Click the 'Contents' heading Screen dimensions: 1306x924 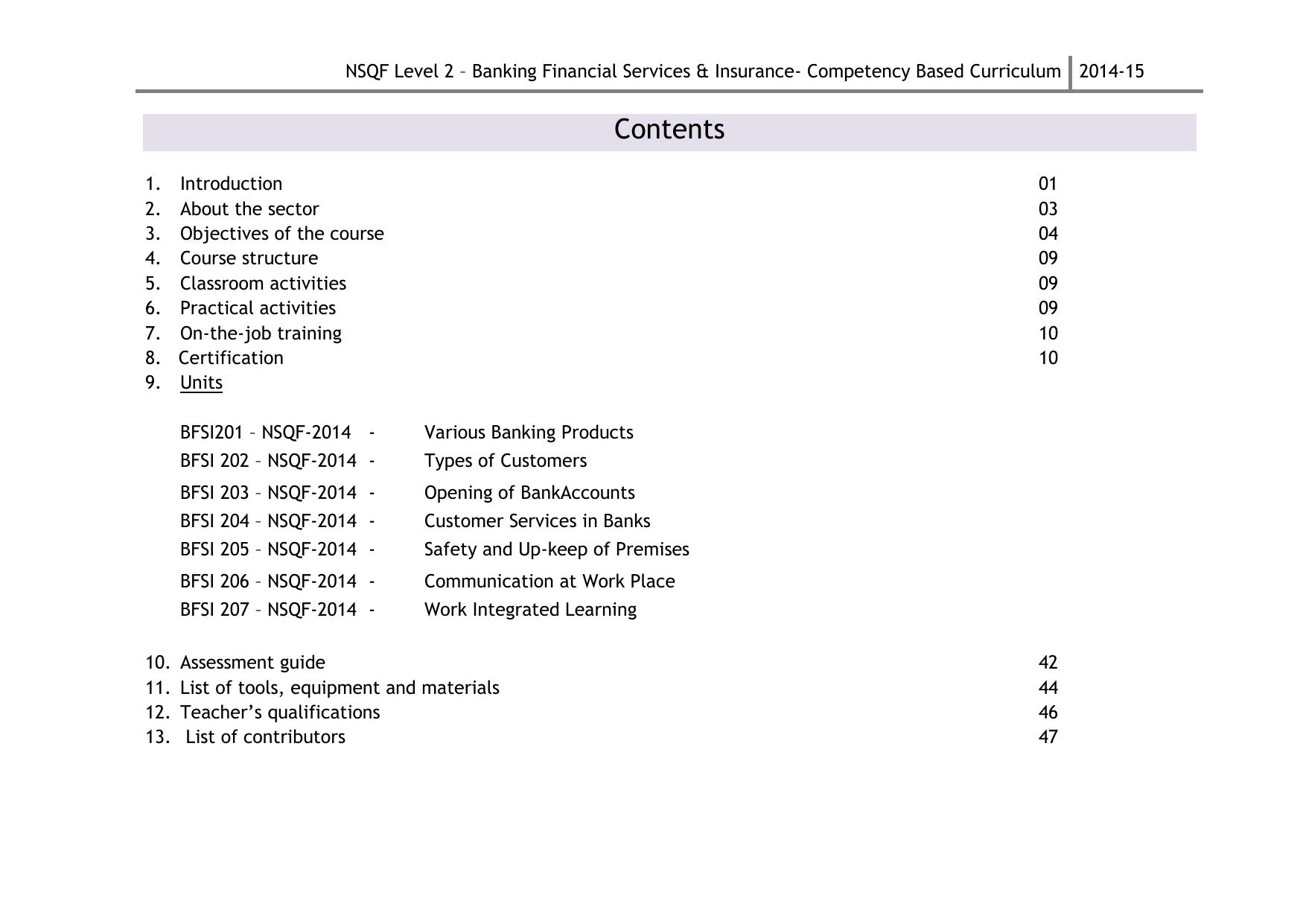[x=669, y=130]
